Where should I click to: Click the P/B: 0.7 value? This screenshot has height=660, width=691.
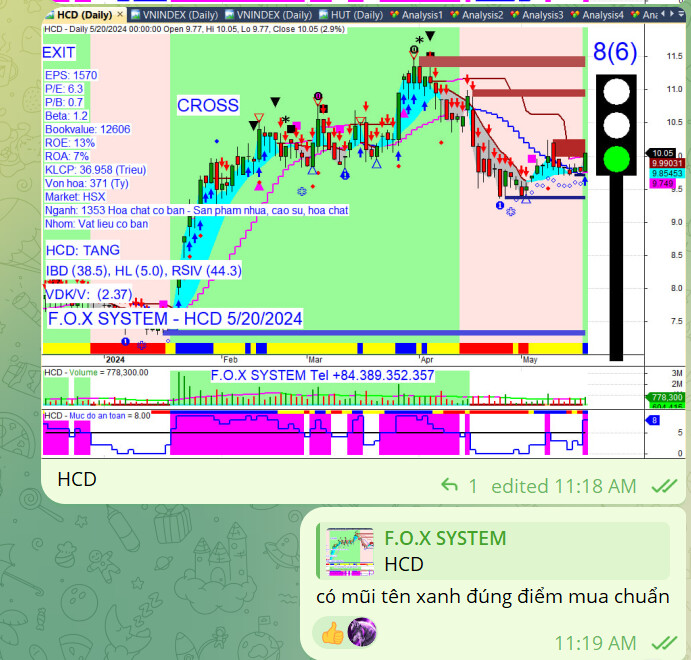(64, 102)
